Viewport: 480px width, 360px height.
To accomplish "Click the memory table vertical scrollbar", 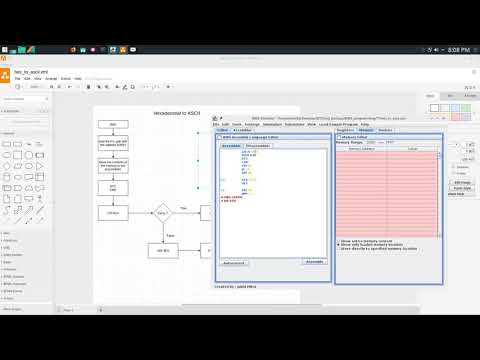I will 439,194.
